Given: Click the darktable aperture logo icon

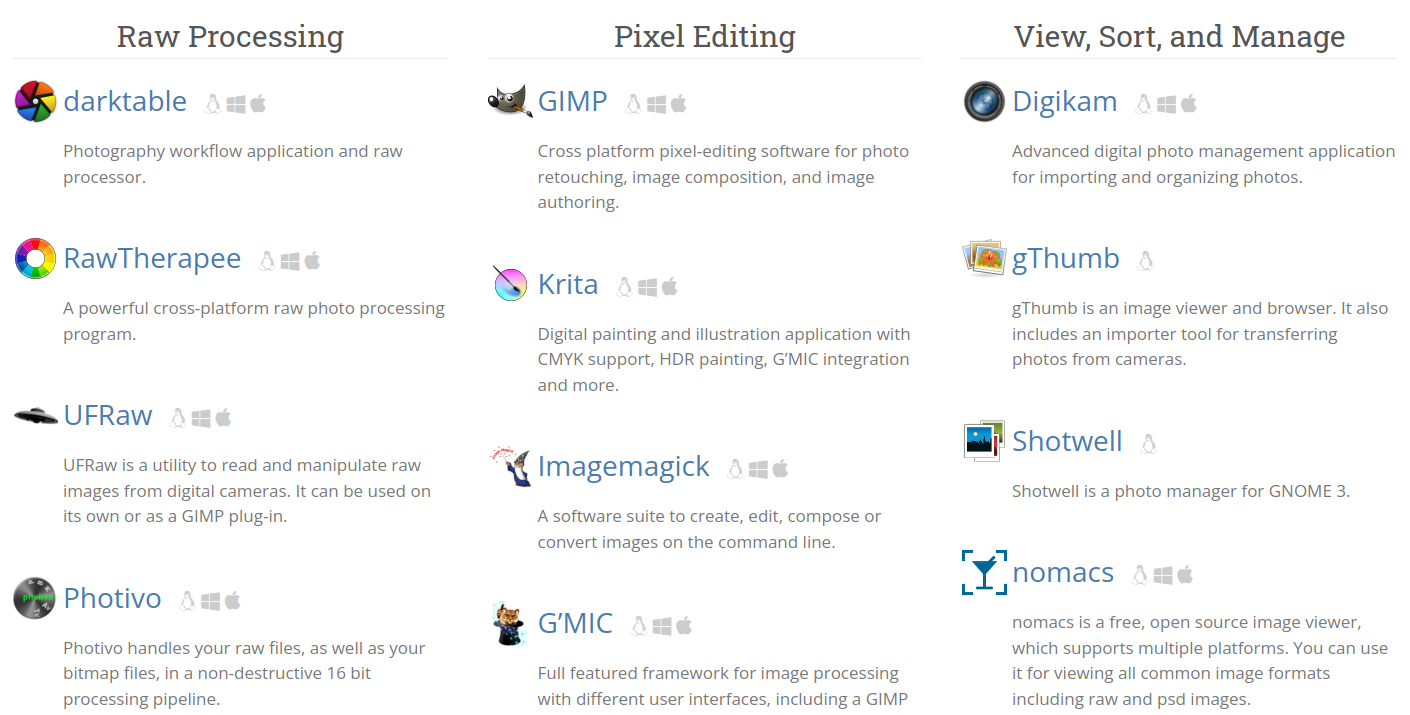Looking at the screenshot, I should pos(35,102).
